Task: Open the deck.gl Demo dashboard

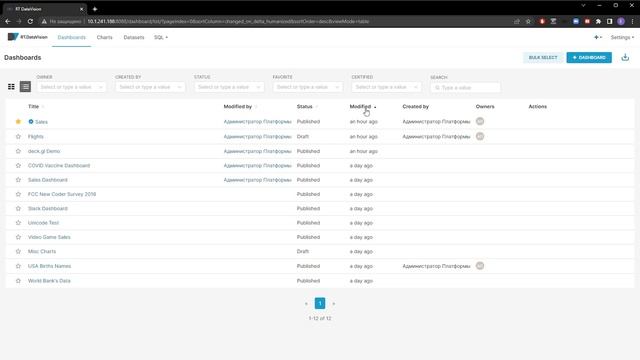Action: 44,151
